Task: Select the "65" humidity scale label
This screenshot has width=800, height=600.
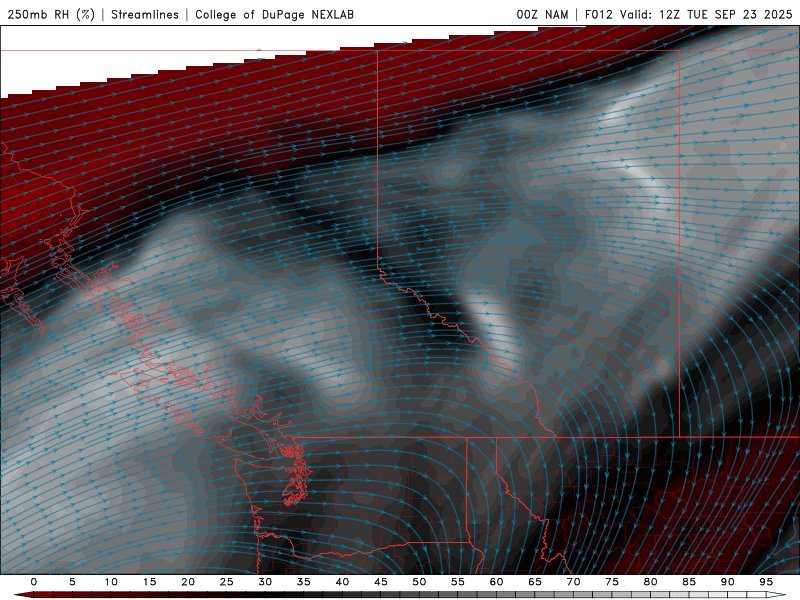Action: (535, 582)
